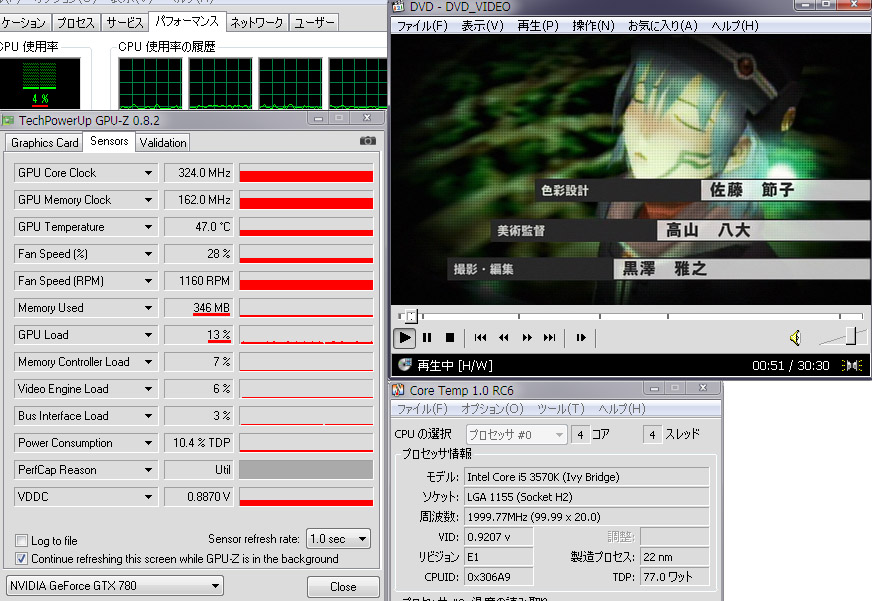Image resolution: width=872 pixels, height=601 pixels.
Task: Open the サービス tab in Task Manager
Action: [125, 23]
